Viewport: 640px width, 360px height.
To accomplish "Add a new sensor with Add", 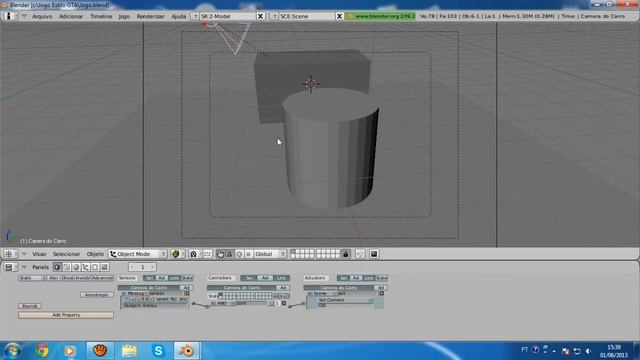I will pyautogui.click(x=186, y=288).
